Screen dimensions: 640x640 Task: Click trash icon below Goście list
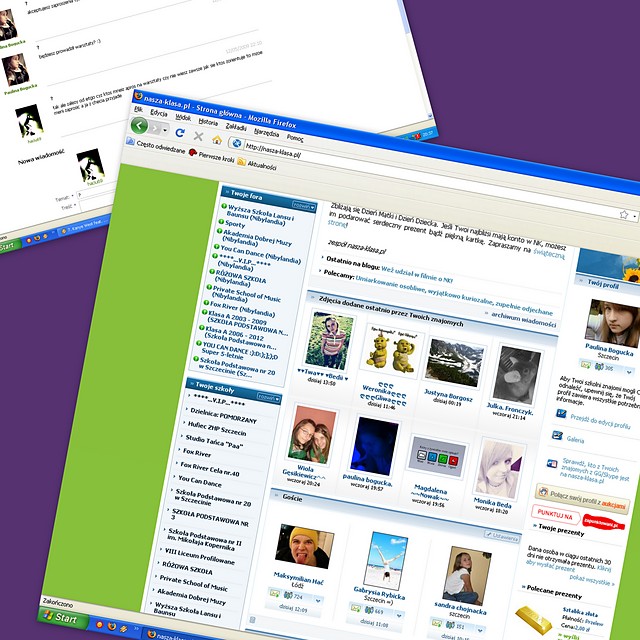[252, 620]
